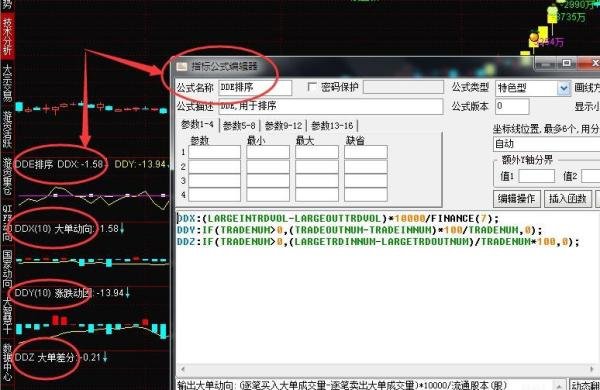
Task: Click the down arrow beside DDY(10) value -13.94
Action: coord(127,293)
